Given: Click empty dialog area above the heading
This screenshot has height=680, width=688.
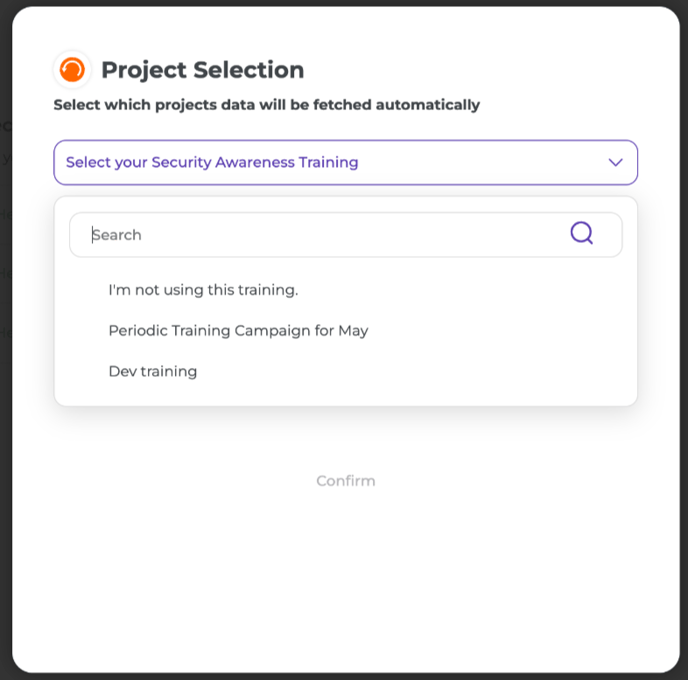Looking at the screenshot, I should [346, 29].
